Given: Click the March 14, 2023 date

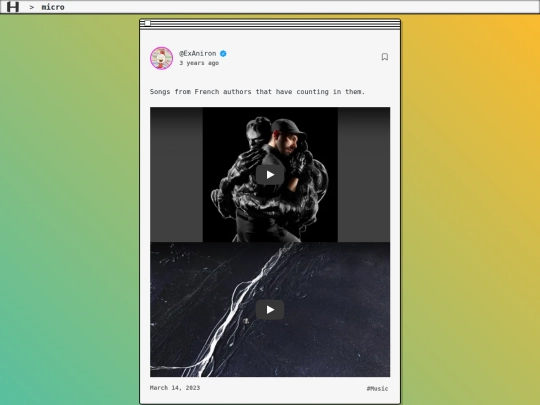Looking at the screenshot, I should click(x=175, y=388).
